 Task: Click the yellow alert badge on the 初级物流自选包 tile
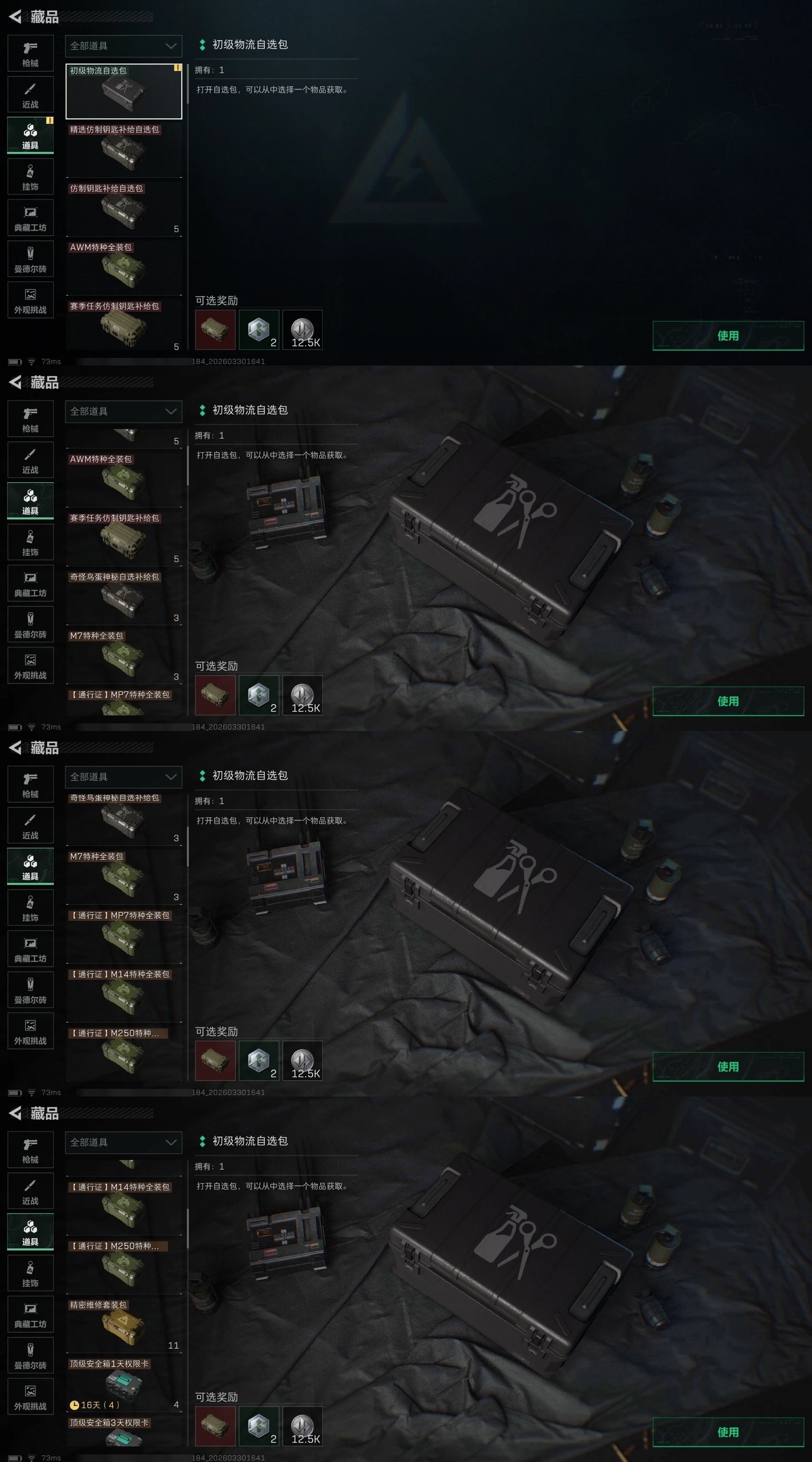[x=178, y=68]
